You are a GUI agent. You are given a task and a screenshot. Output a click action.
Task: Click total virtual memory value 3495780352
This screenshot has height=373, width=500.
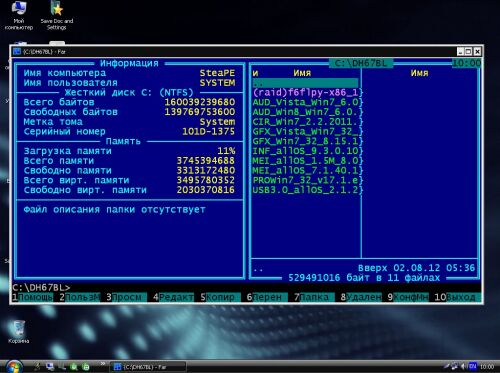tap(206, 180)
